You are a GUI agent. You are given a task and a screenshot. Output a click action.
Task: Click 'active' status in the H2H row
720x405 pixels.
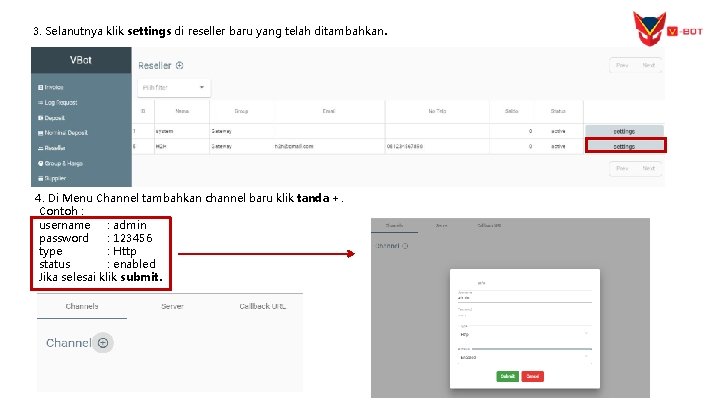[x=558, y=146]
